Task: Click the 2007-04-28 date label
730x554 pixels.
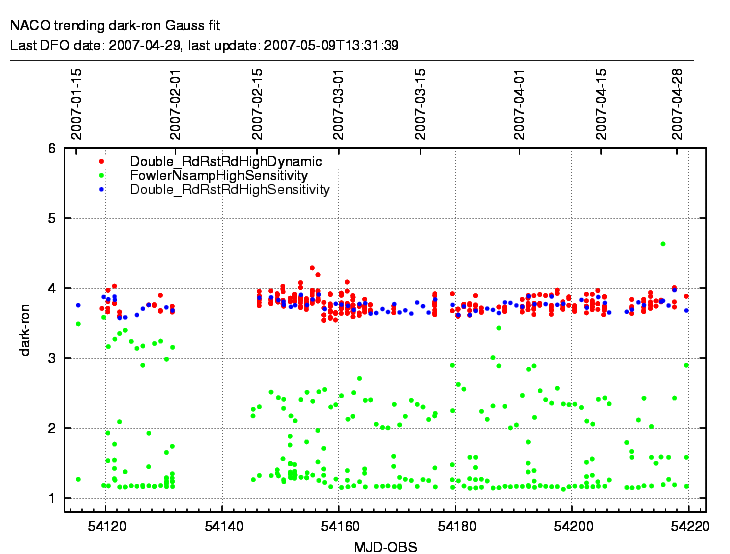Action: click(678, 104)
